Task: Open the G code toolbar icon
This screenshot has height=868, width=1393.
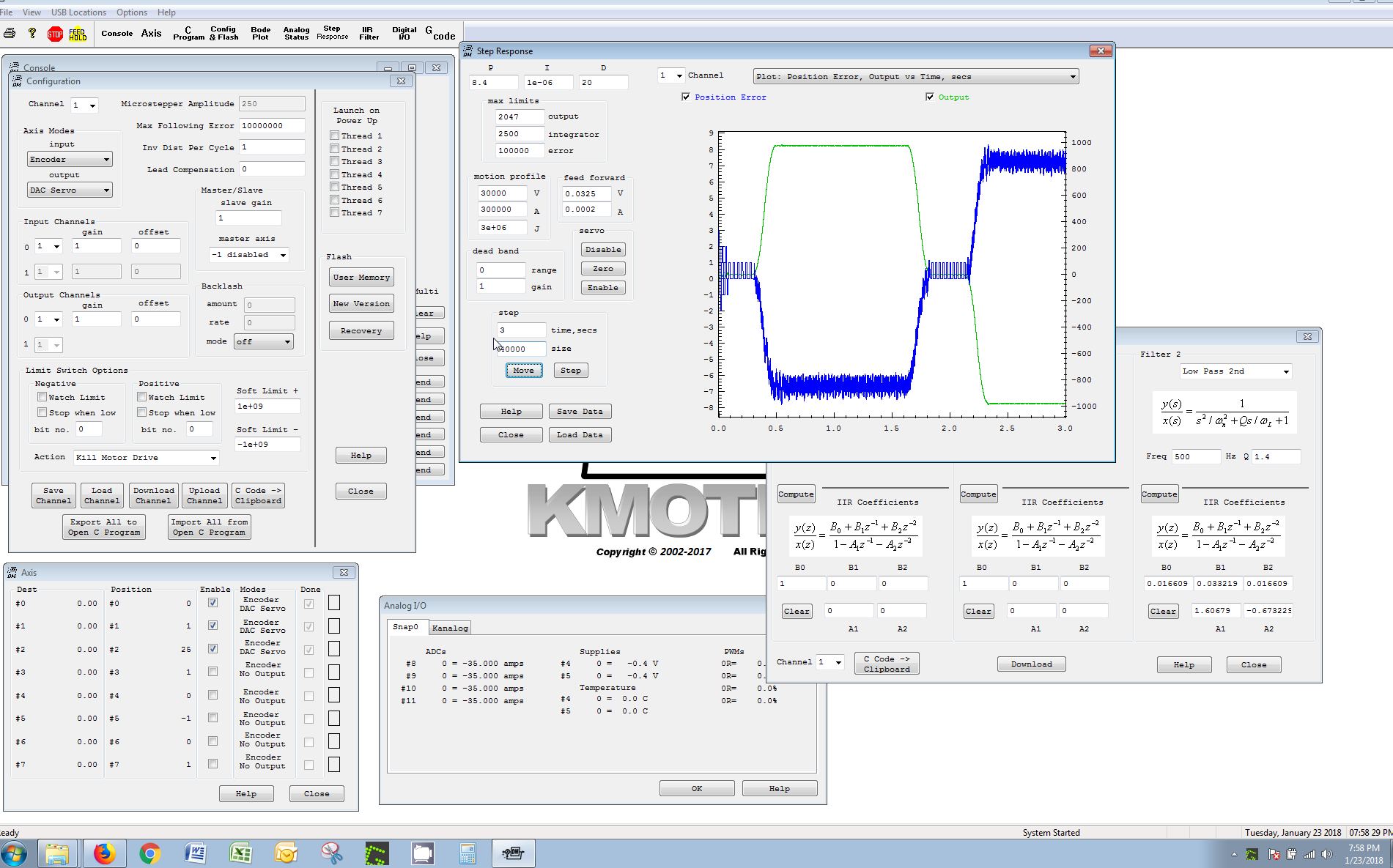Action: (x=440, y=34)
